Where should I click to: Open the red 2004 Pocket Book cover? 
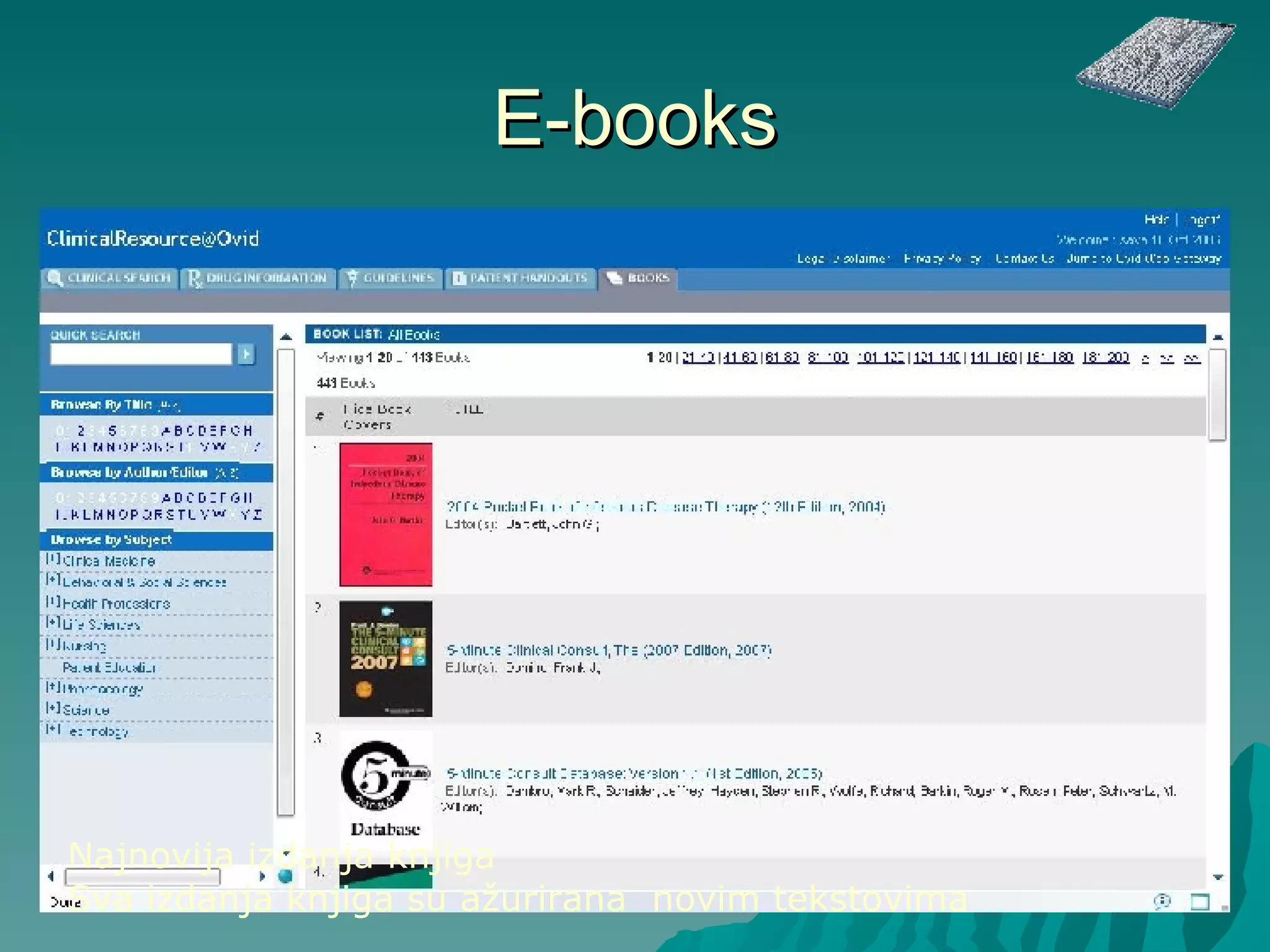(386, 514)
